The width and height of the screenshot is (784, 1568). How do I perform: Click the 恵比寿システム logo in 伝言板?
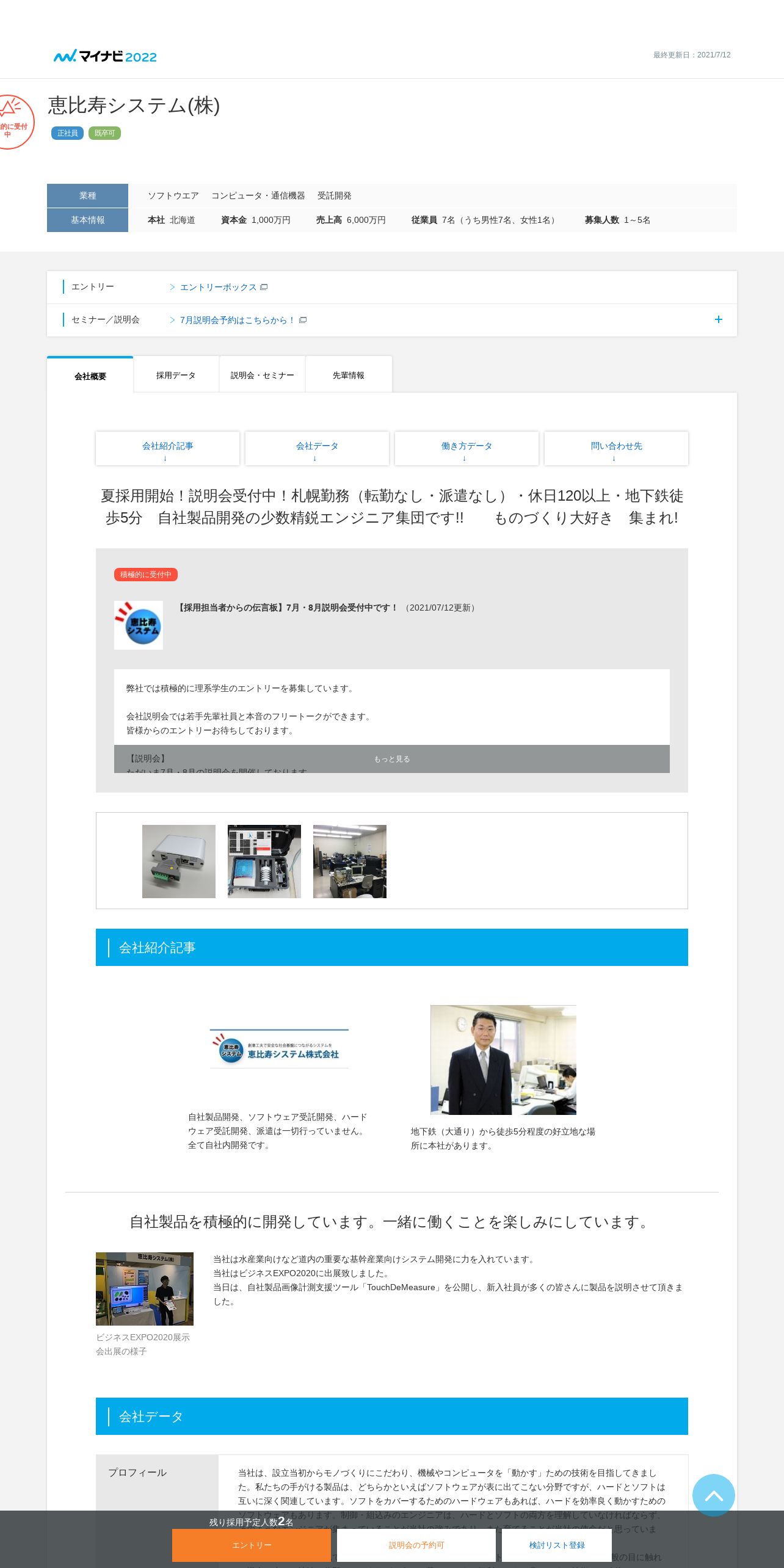coord(139,625)
